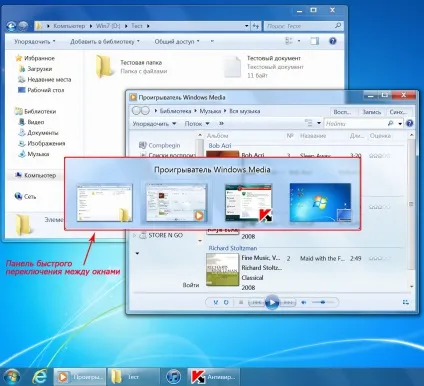
Task: Adjust the Media Player volume slider
Action: pos(322,302)
